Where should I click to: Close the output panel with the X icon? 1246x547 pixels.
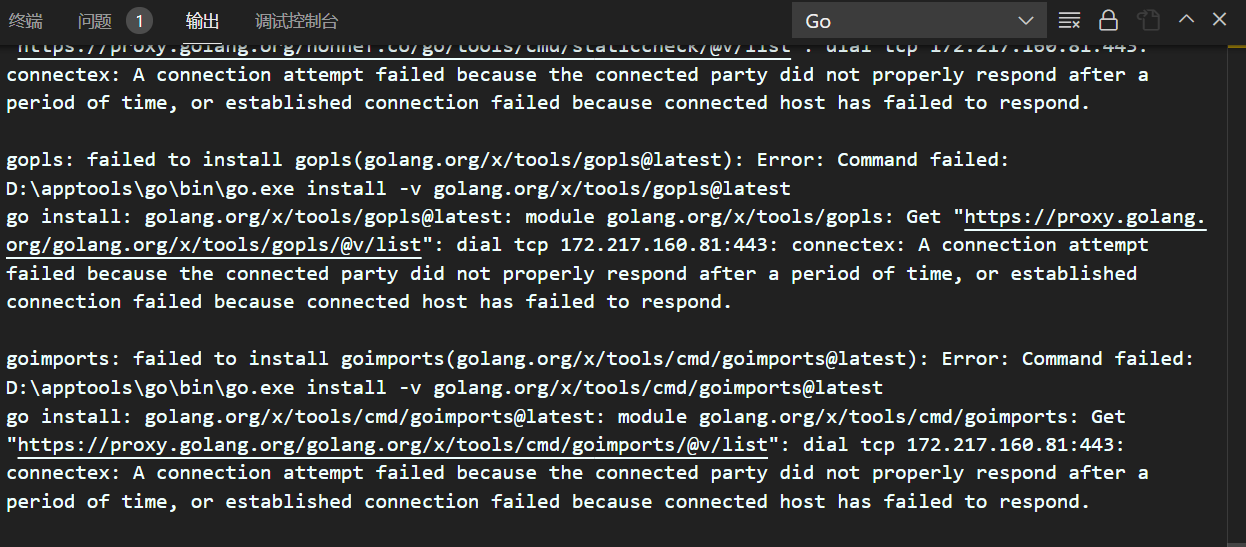[1220, 19]
